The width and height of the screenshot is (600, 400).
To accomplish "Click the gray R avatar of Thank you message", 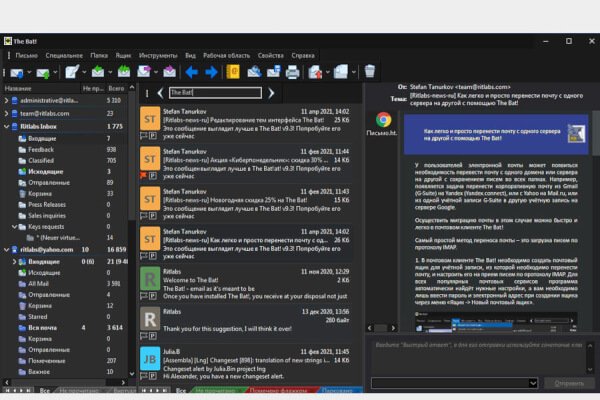I will pyautogui.click(x=150, y=319).
